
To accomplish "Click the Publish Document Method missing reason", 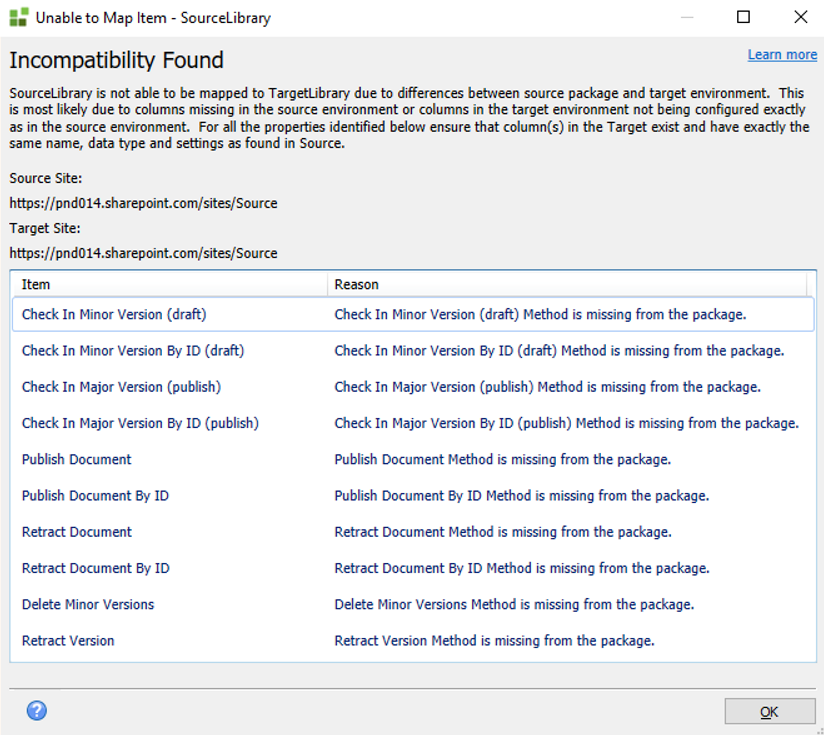I will click(502, 460).
